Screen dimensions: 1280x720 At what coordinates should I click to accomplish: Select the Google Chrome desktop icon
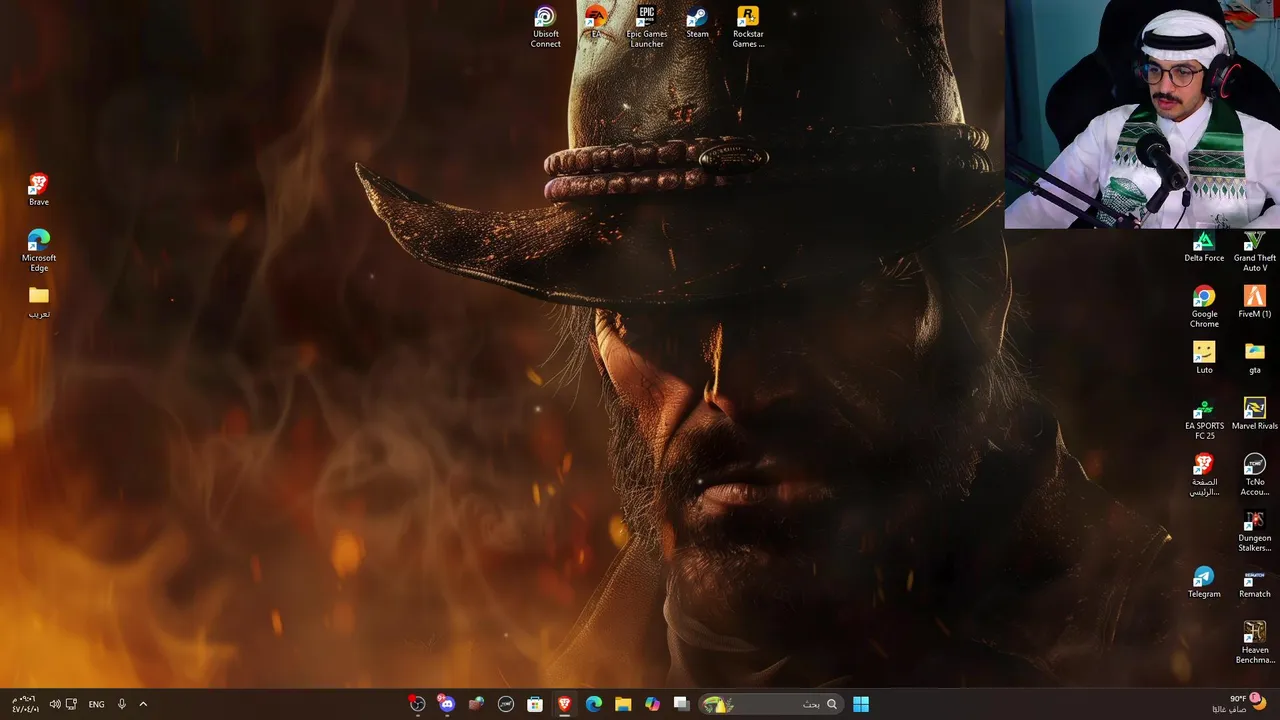(x=1204, y=307)
